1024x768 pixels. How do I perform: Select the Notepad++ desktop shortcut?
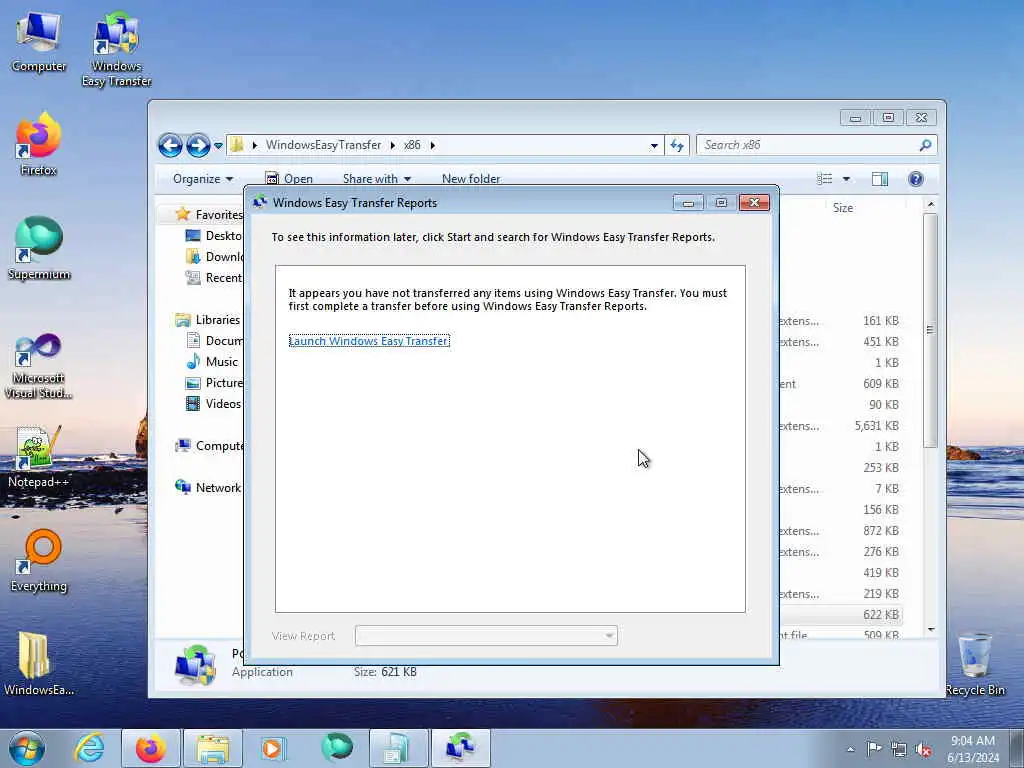click(39, 456)
